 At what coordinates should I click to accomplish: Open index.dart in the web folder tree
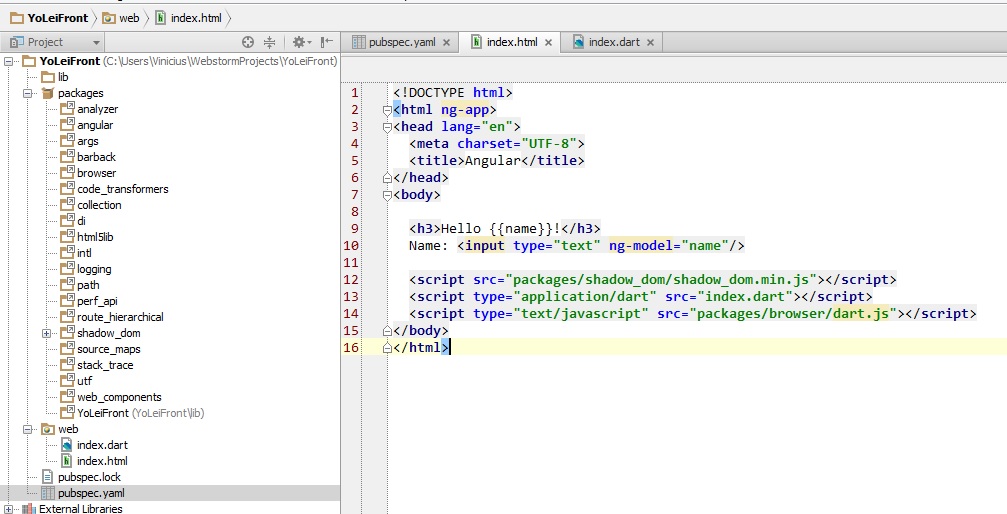click(x=102, y=445)
